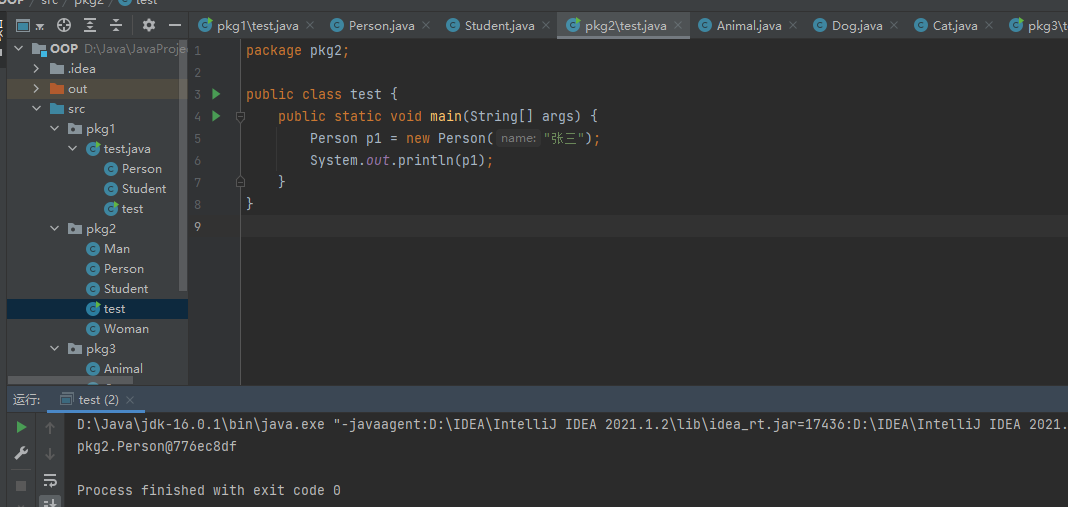Collapse the pkg3 package
The image size is (1068, 507).
coord(54,349)
